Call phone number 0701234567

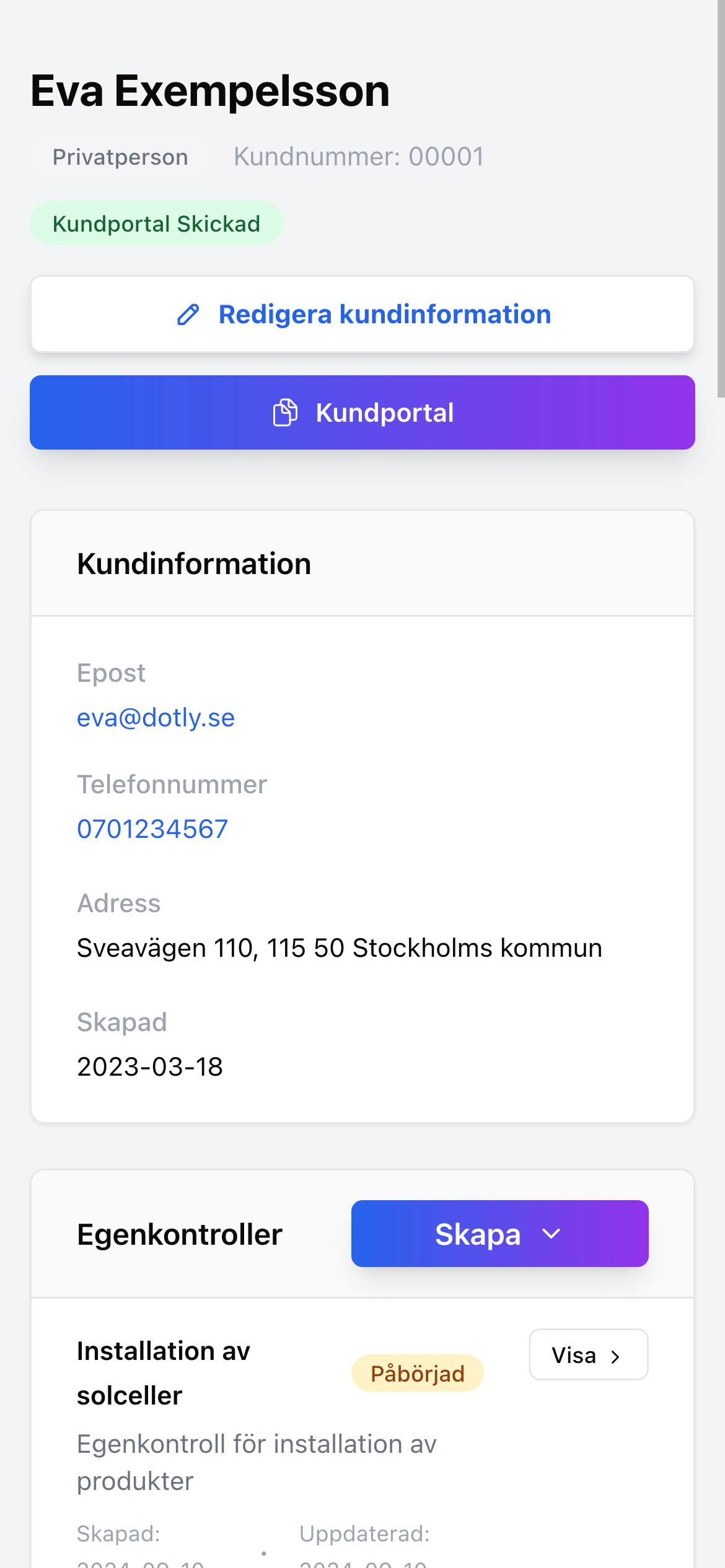(x=152, y=829)
